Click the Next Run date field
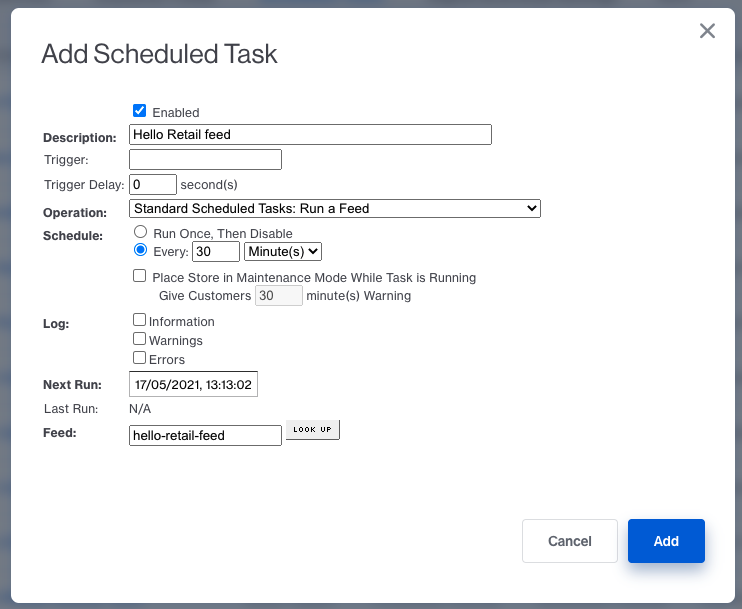The image size is (742, 609). (194, 385)
